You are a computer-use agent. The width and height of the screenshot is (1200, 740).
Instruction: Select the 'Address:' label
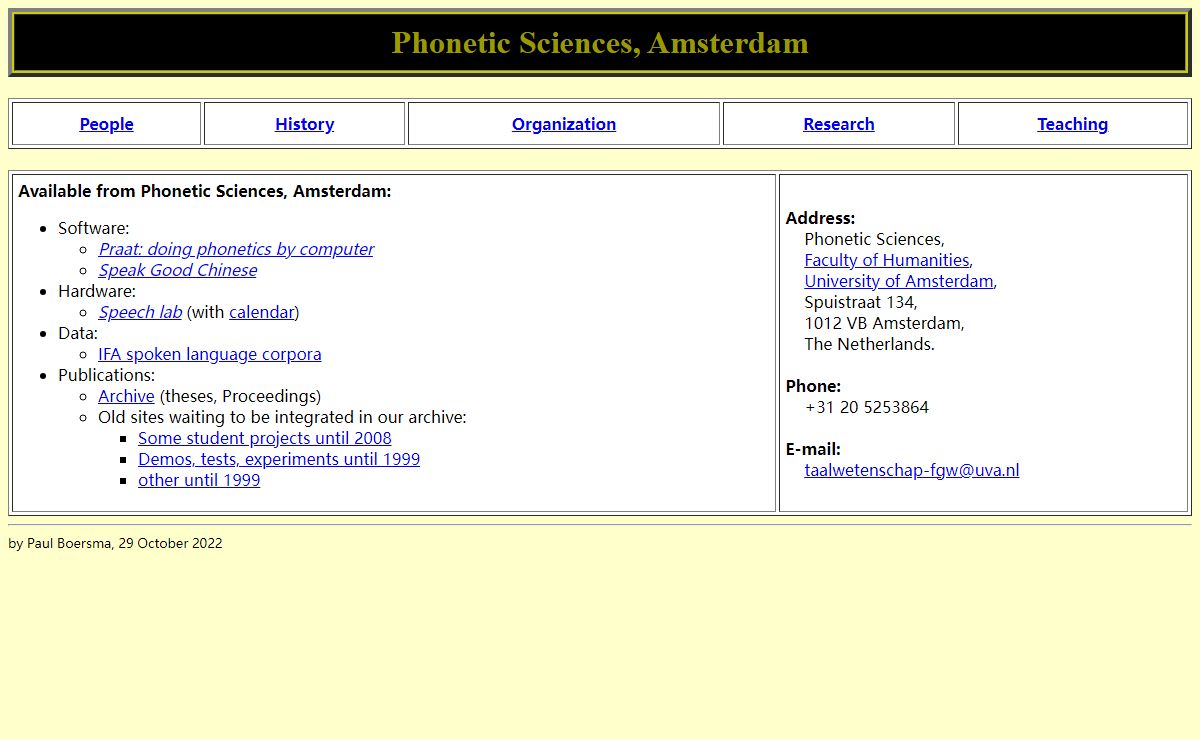coord(820,218)
